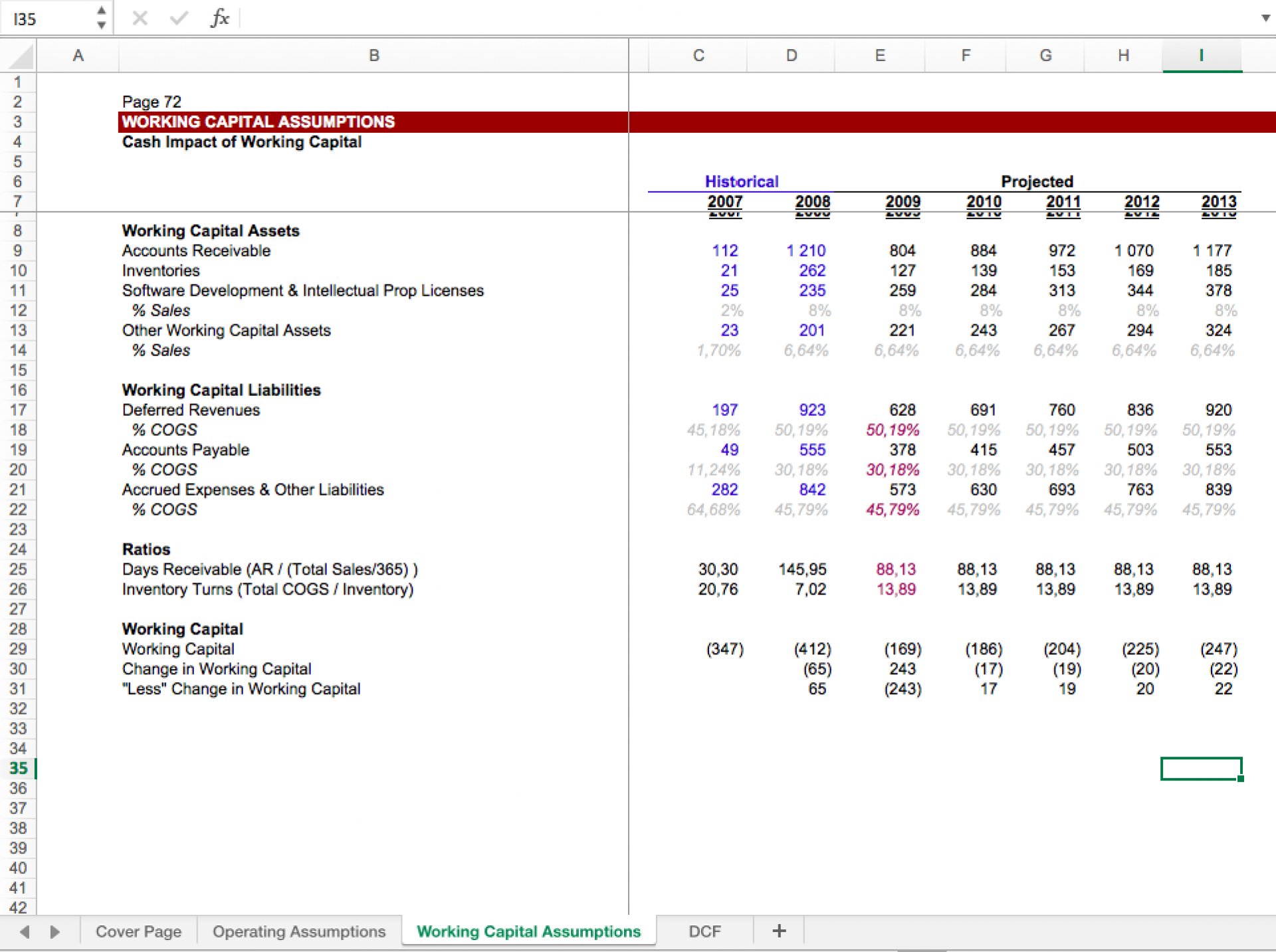Click Working Capital 2007 value (347)
The height and width of the screenshot is (952, 1276).
click(x=724, y=649)
